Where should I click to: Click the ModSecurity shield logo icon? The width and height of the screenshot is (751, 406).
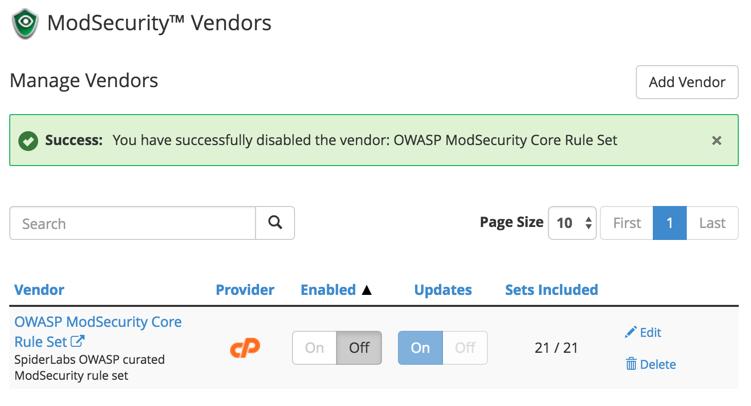pyautogui.click(x=25, y=23)
